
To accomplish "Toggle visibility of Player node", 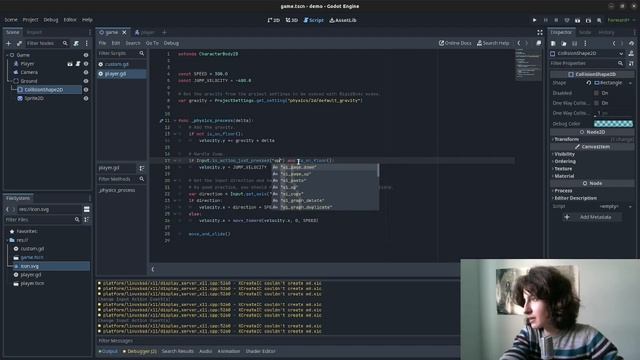I will tap(86, 64).
